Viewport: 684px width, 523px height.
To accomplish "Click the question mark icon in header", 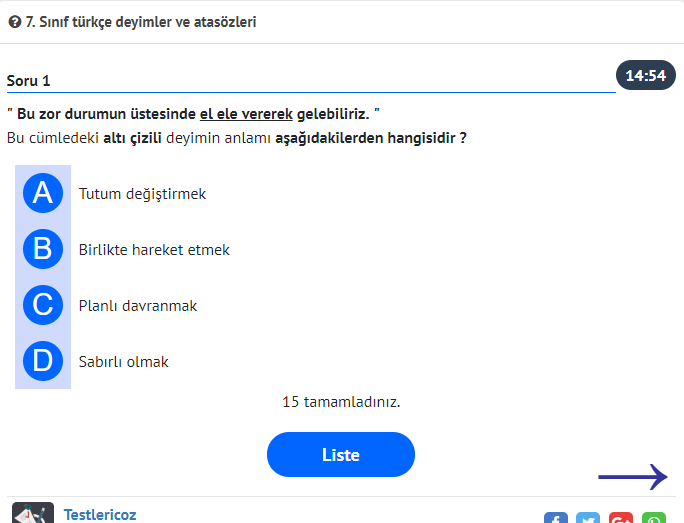I will point(15,21).
